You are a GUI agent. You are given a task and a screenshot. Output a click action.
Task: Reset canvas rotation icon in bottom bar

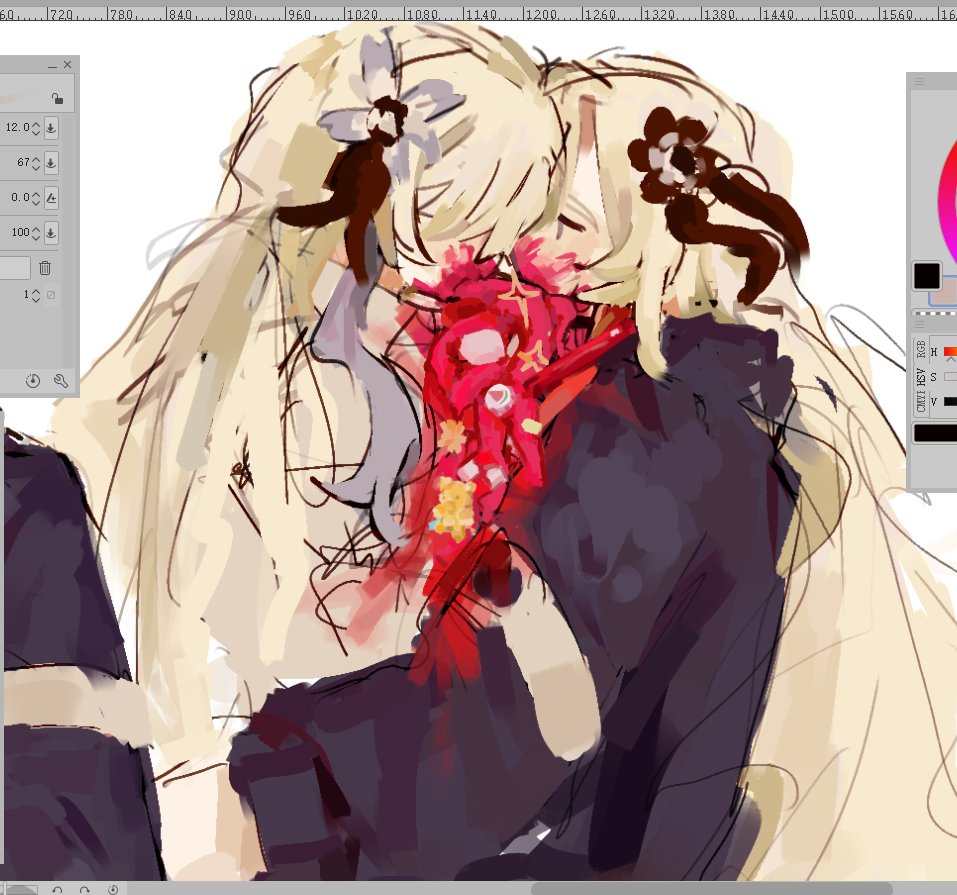113,890
